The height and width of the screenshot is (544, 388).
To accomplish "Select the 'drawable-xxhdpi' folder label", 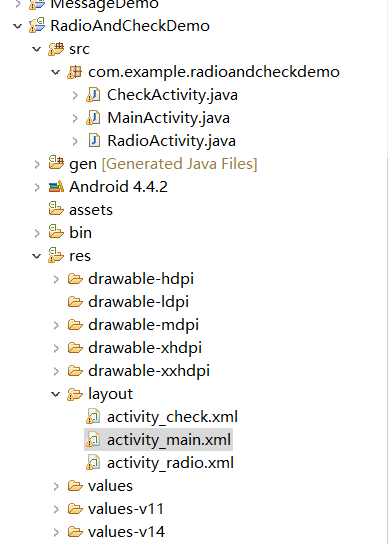I will tap(149, 371).
